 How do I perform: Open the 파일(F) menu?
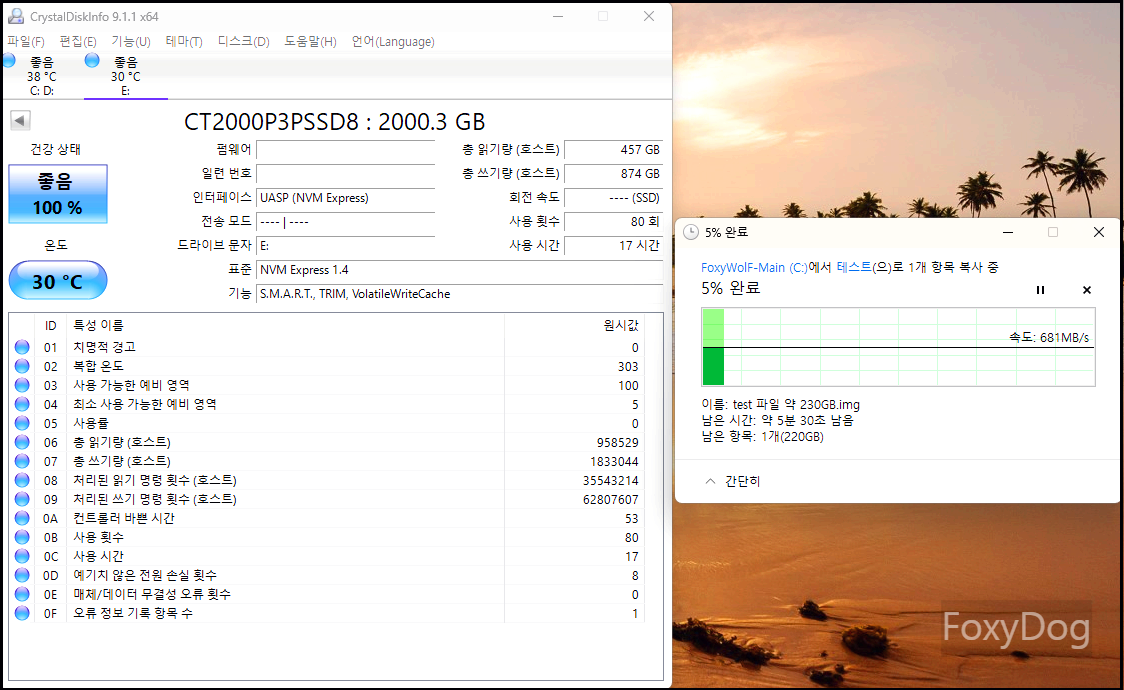(26, 42)
